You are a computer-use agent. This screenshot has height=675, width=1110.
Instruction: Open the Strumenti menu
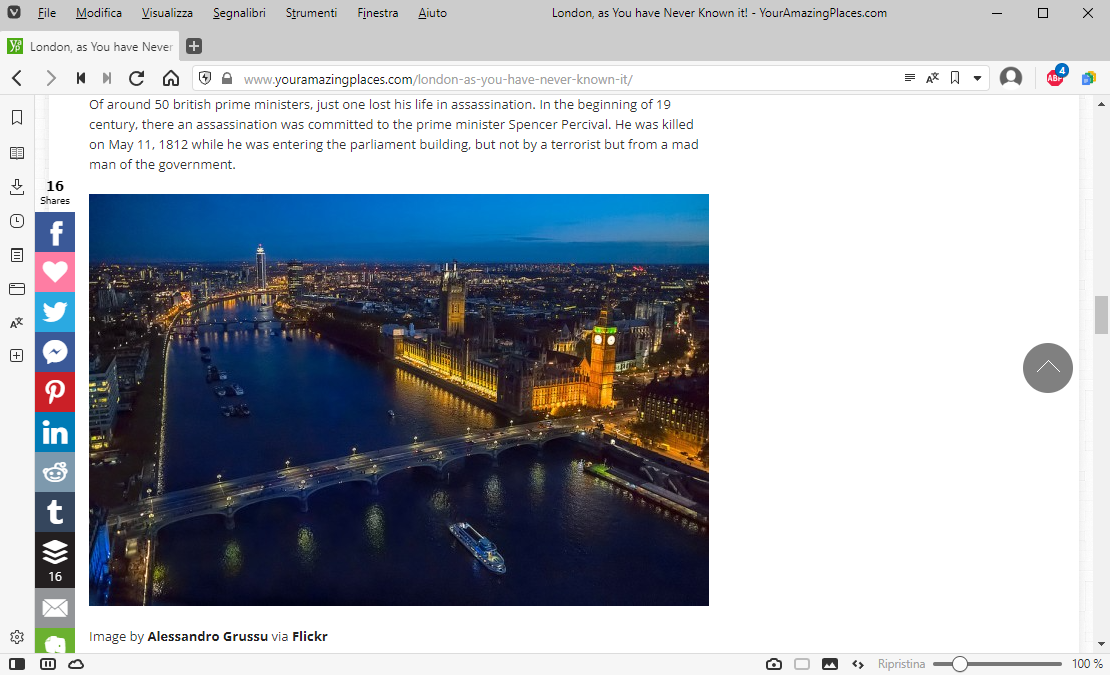click(x=311, y=13)
